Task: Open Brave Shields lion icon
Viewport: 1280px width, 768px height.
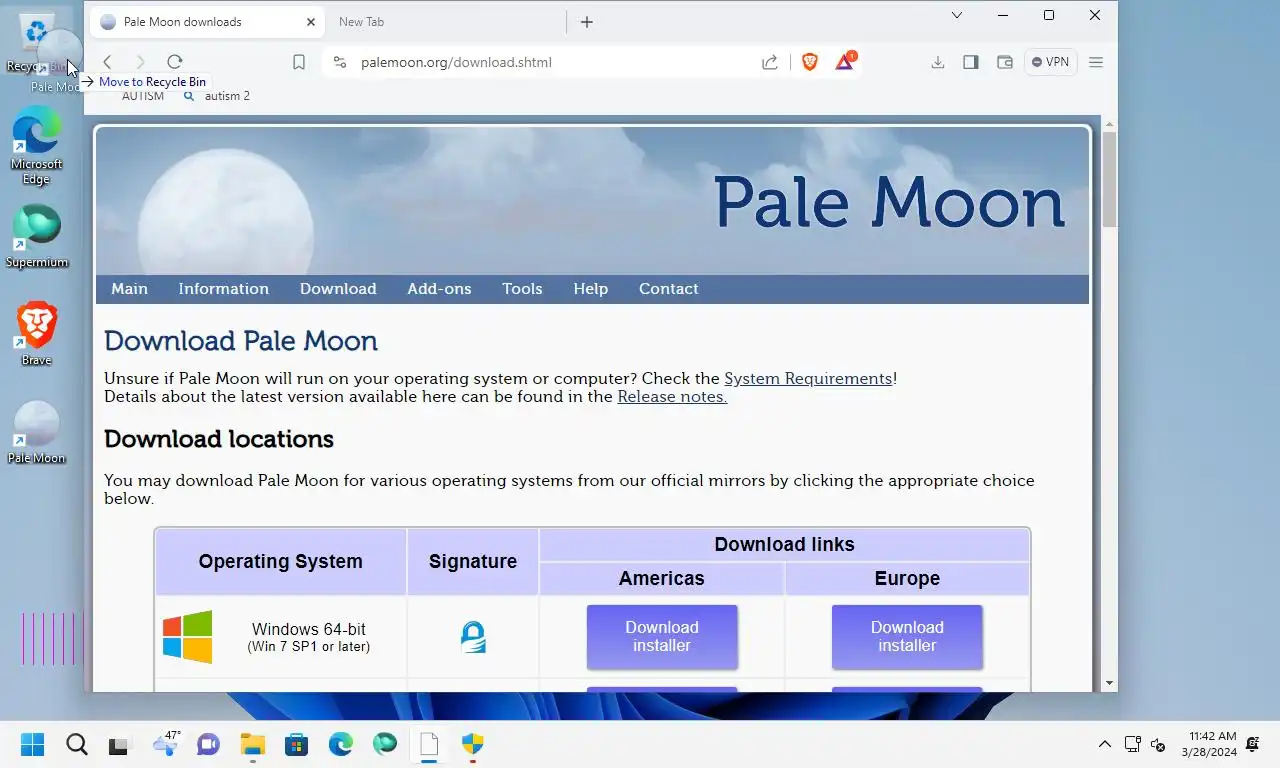Action: pyautogui.click(x=810, y=62)
